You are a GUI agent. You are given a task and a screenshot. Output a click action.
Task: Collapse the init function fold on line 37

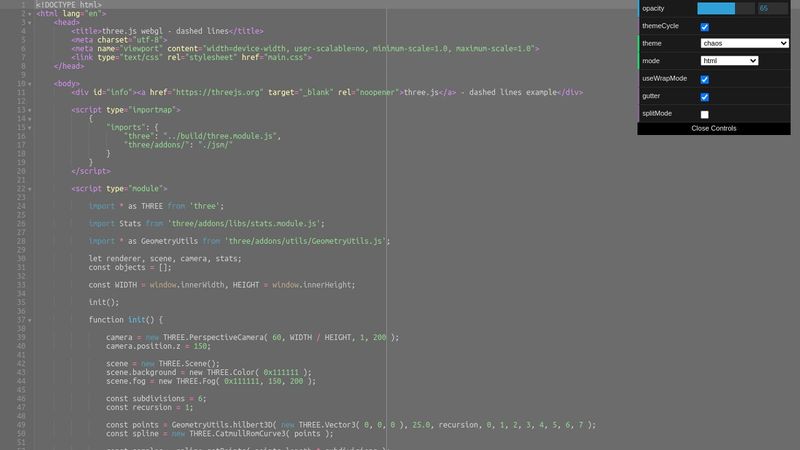click(30, 319)
